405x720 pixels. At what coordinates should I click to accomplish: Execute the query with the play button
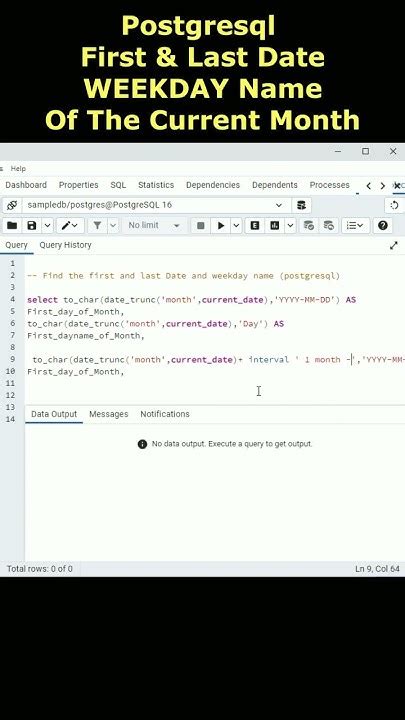coord(221,225)
